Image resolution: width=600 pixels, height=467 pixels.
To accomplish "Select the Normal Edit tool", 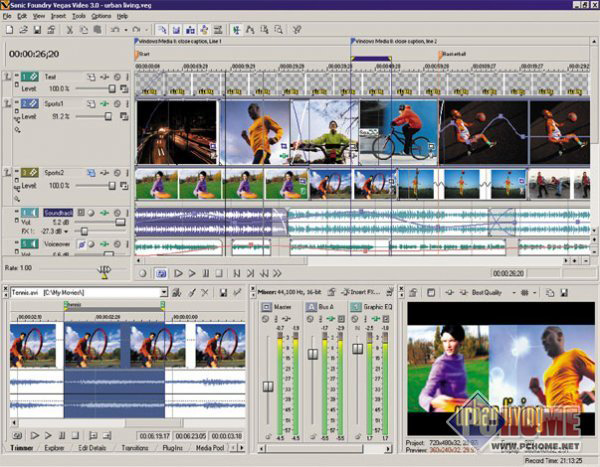I will 236,30.
